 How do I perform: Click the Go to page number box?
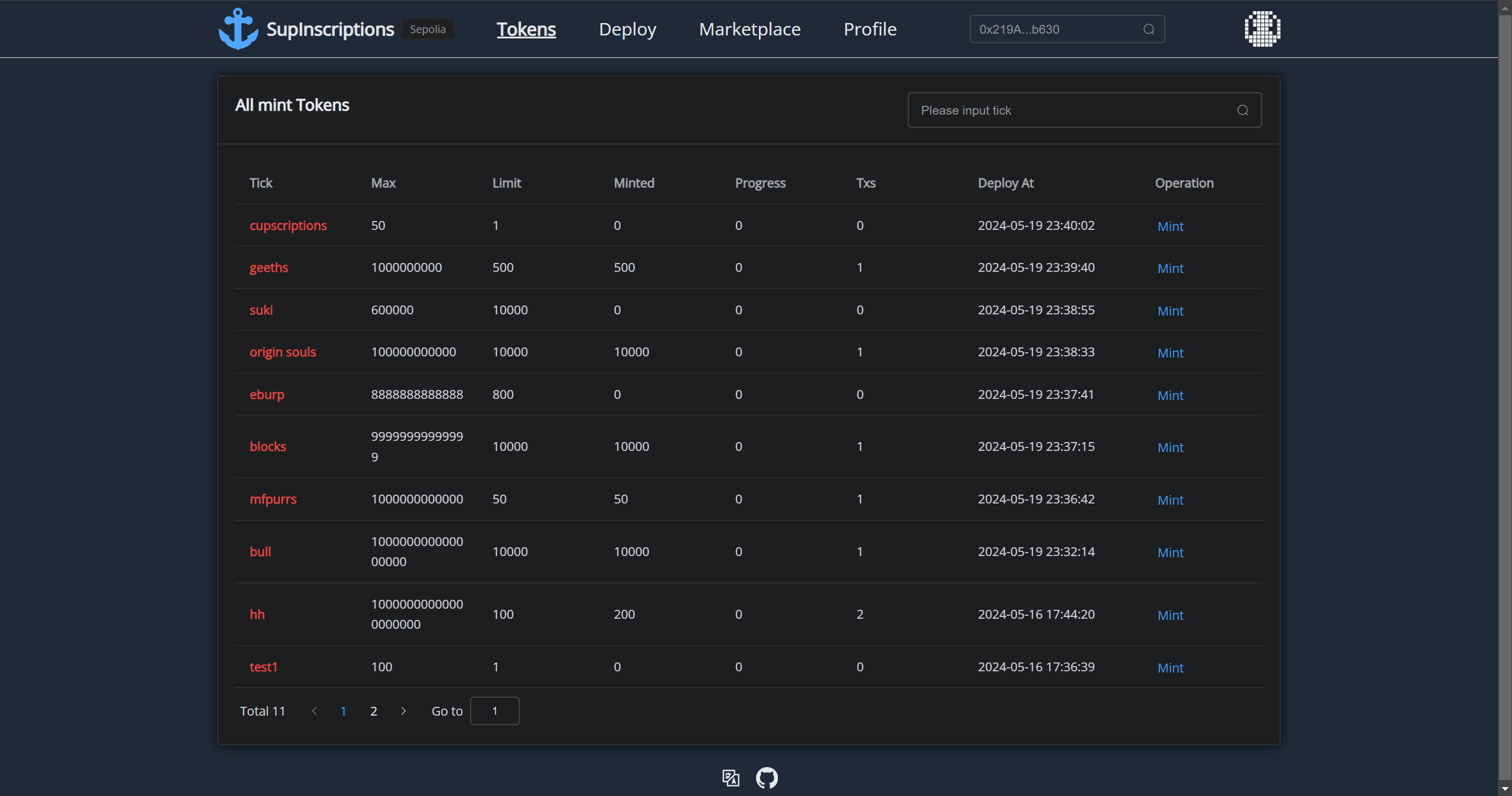494,711
